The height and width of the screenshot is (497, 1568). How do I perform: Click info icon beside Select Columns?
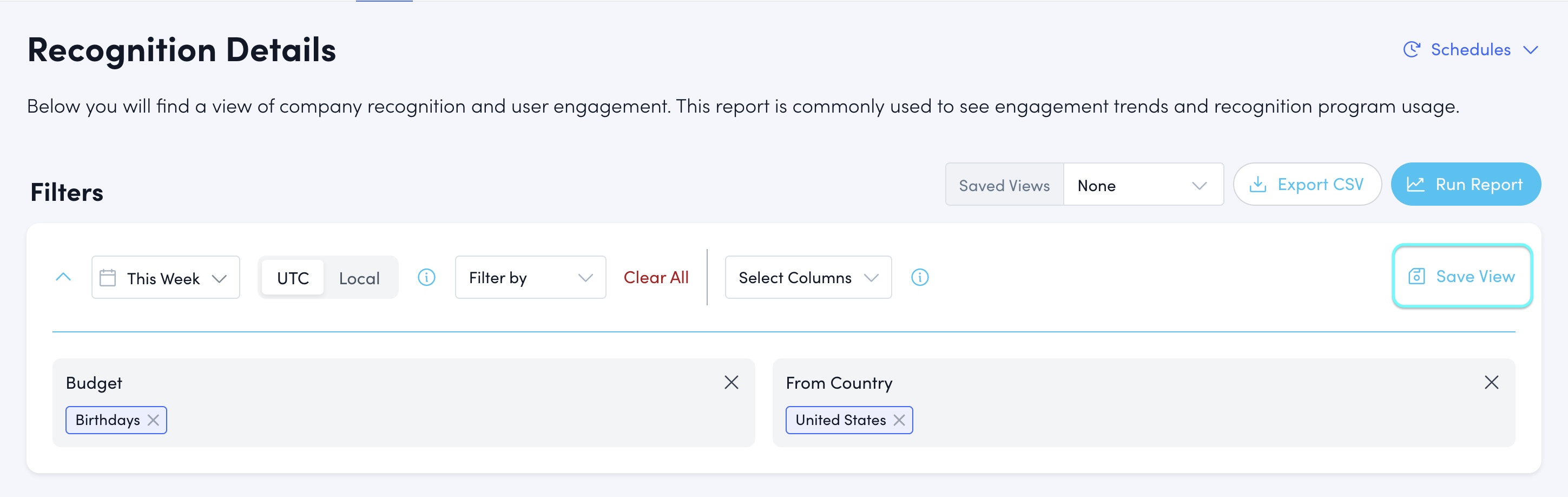(x=919, y=278)
